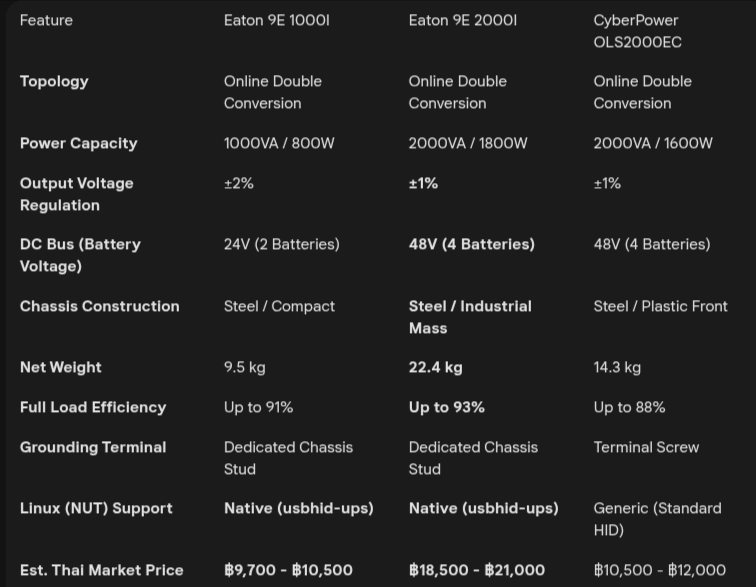Click the Full Load Efficiency label
This screenshot has height=587, width=756.
(x=93, y=407)
